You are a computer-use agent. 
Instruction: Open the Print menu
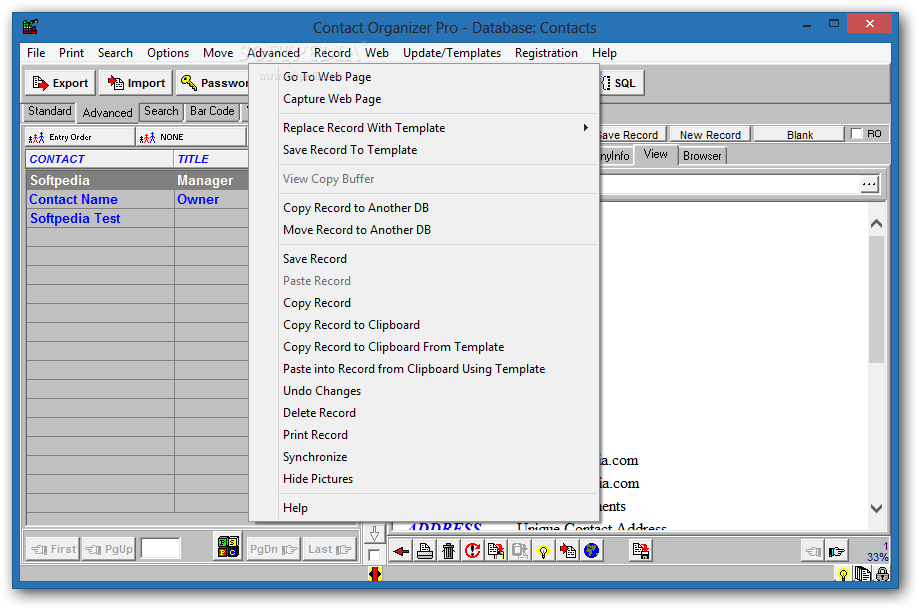coord(72,53)
